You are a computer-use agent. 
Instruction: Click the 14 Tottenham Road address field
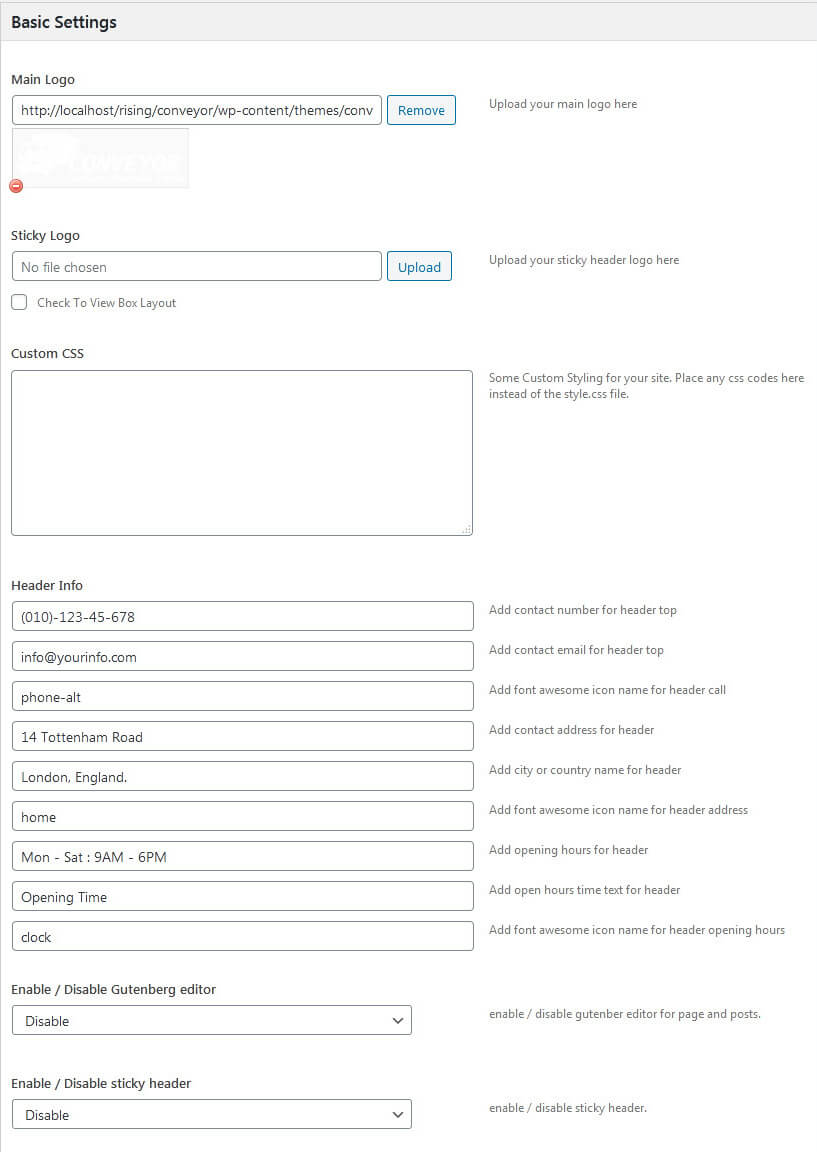click(x=241, y=736)
